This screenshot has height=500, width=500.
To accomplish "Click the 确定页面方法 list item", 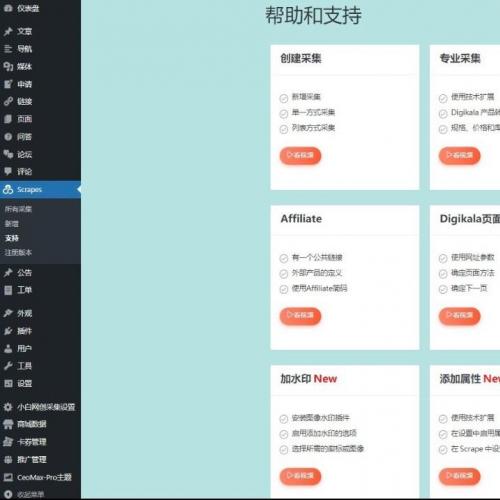I will coord(472,273).
